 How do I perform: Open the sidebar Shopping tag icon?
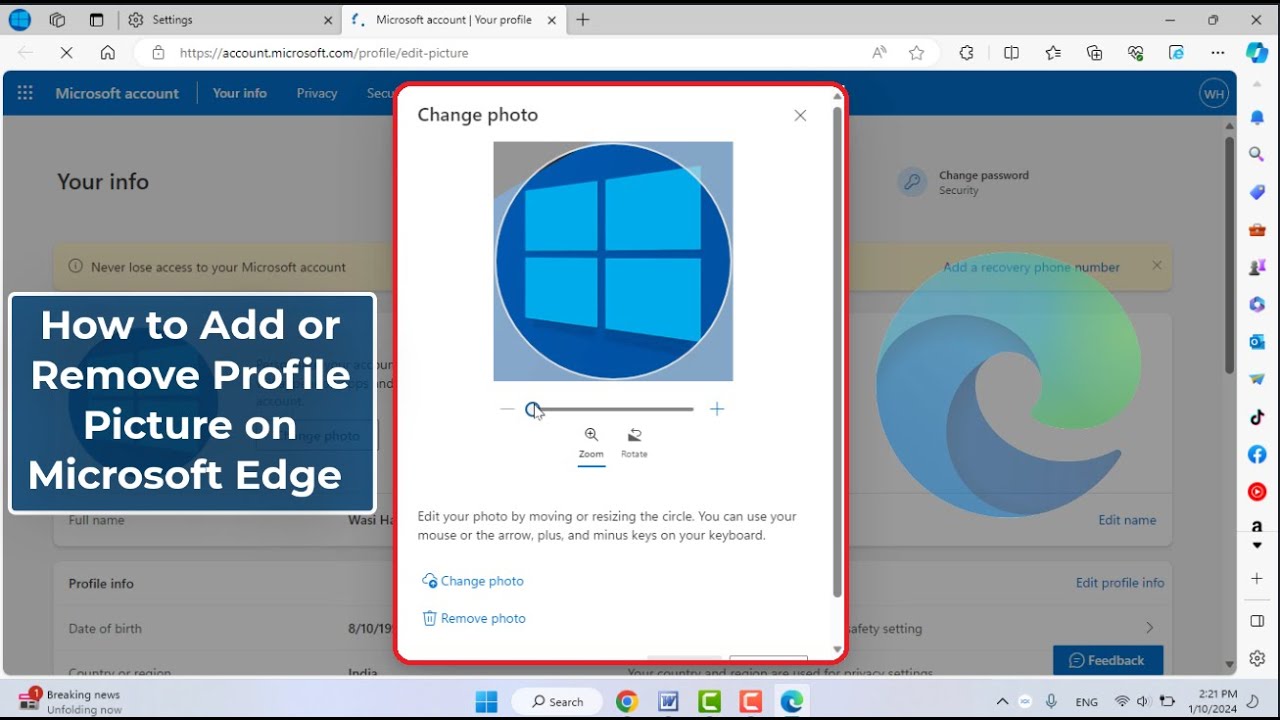1257,192
